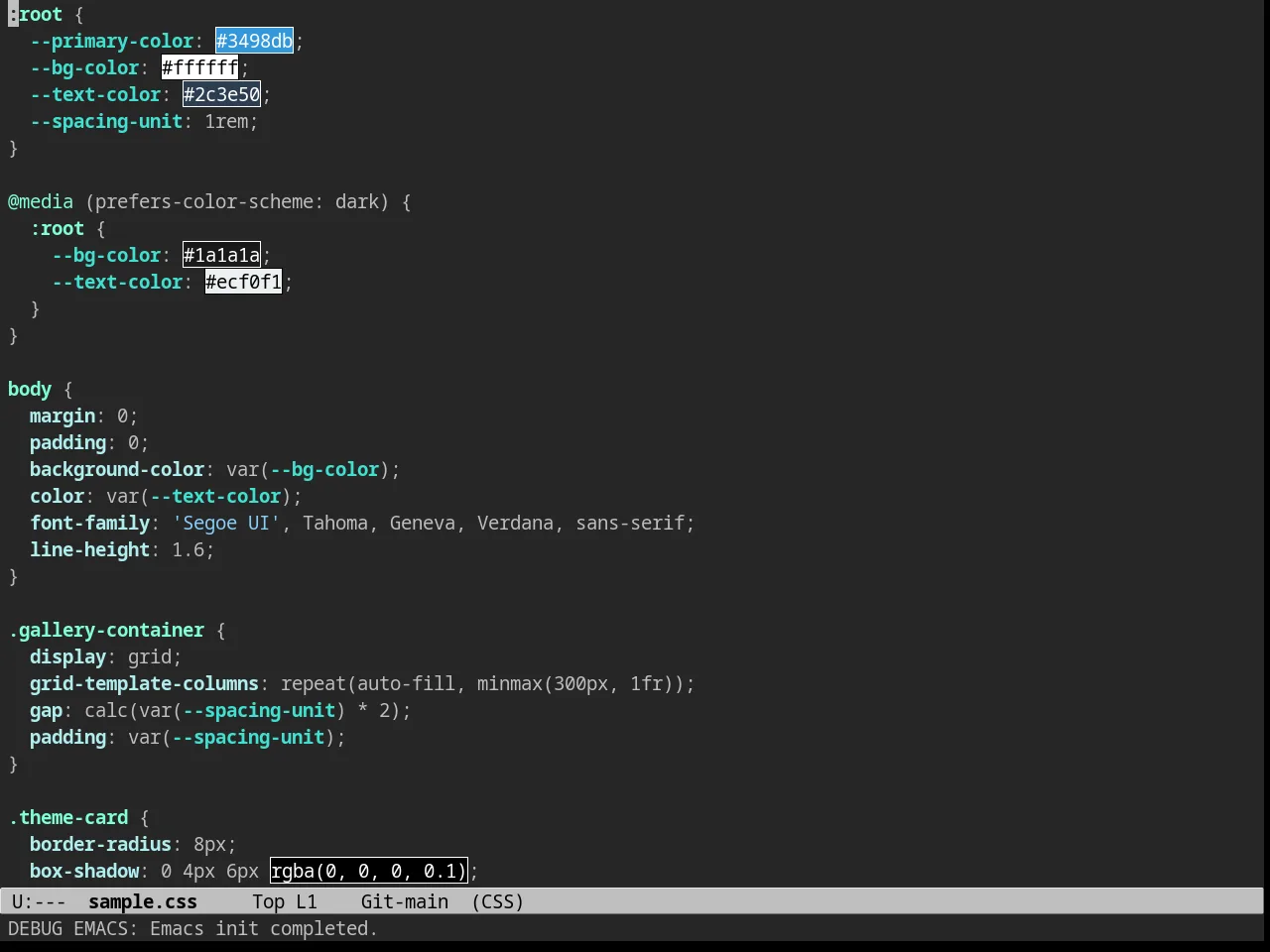
Task: Click the display property
Action: tap(67, 656)
